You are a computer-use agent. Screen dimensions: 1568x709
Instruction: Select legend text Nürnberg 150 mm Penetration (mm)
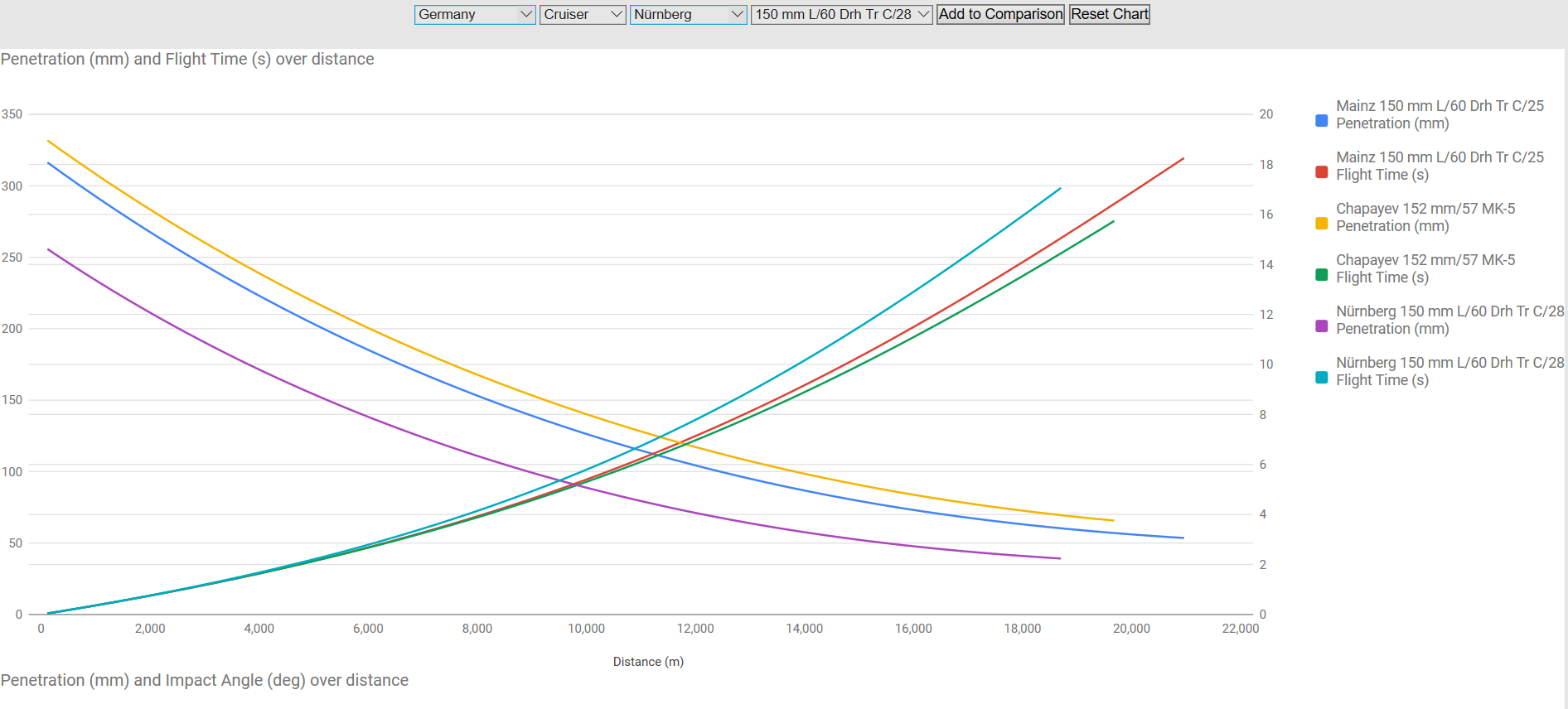pyautogui.click(x=1450, y=320)
